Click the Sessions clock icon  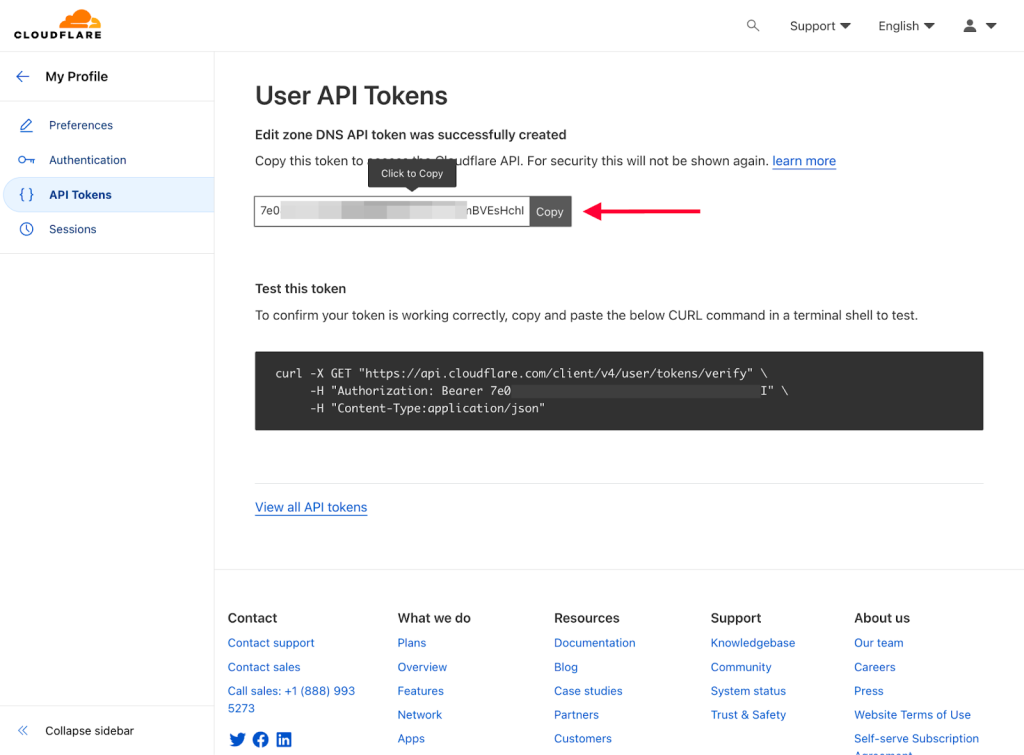pos(27,230)
